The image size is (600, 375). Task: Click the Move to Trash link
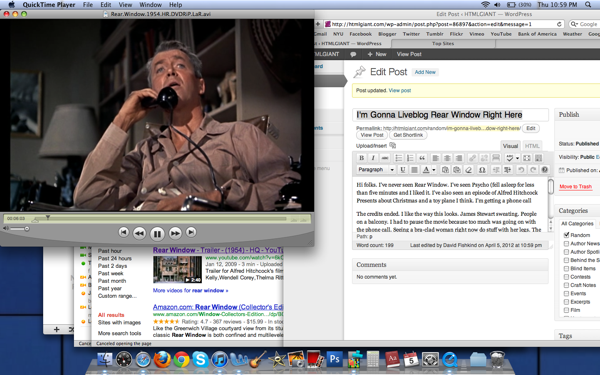[x=576, y=186]
